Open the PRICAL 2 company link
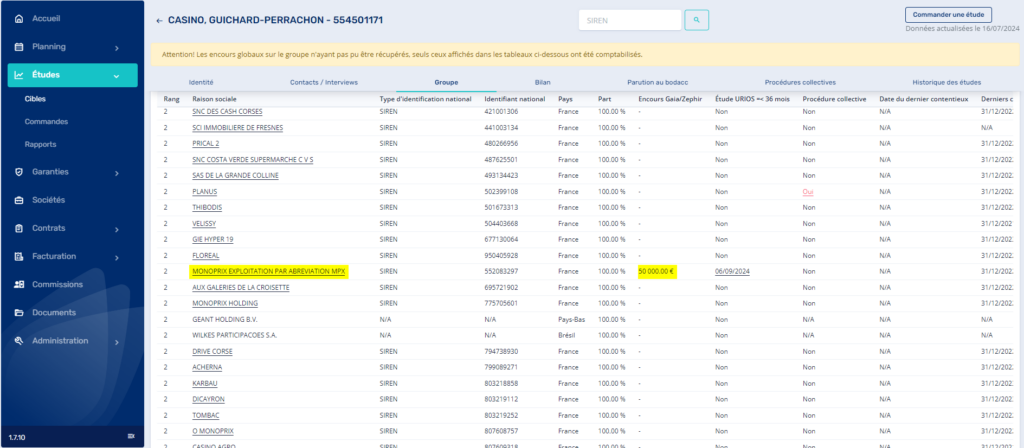 (206, 144)
